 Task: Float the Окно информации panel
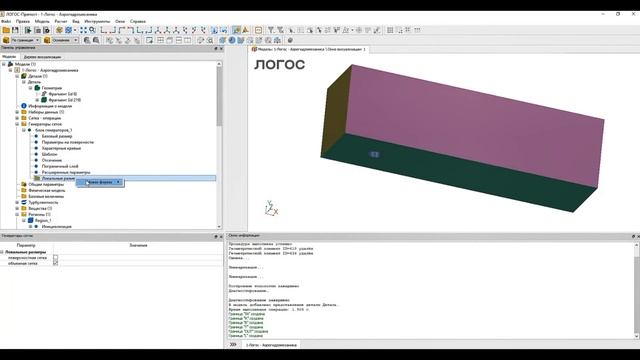click(633, 236)
